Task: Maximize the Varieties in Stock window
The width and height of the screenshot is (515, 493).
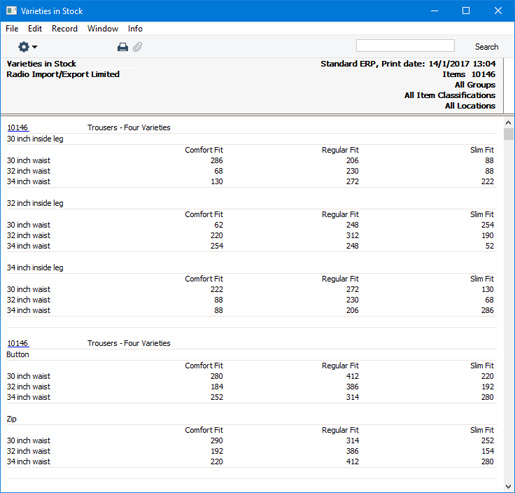Action: tap(466, 11)
